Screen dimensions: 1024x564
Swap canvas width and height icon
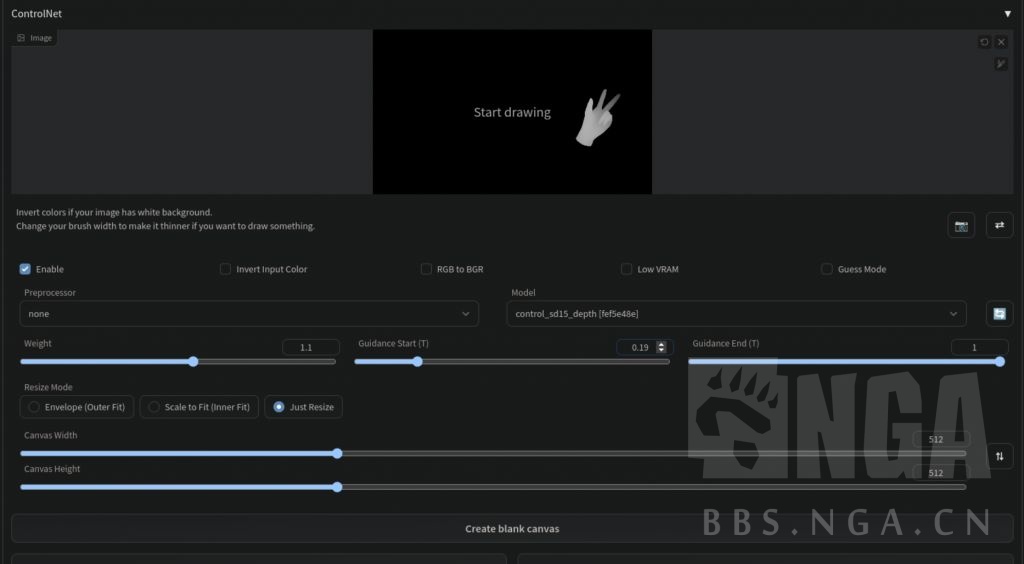click(999, 456)
